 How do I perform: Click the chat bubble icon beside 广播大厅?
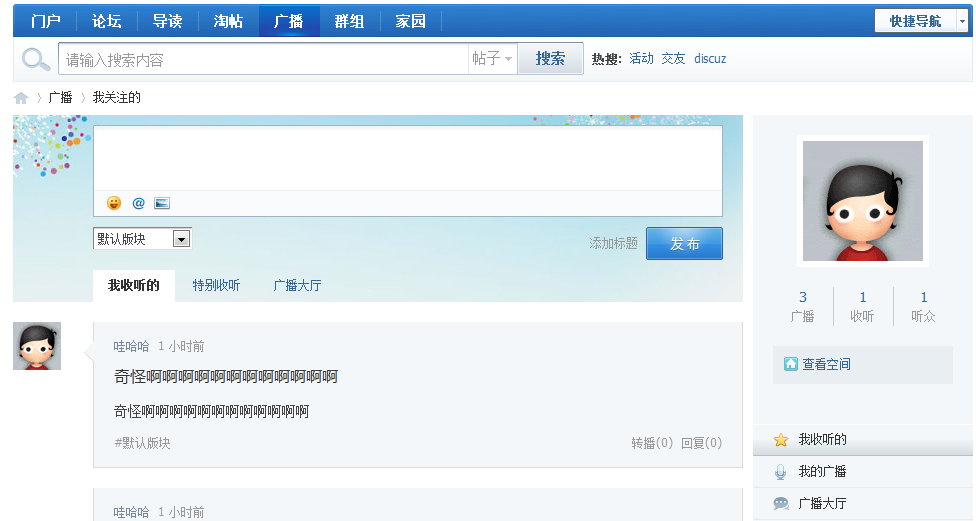781,504
